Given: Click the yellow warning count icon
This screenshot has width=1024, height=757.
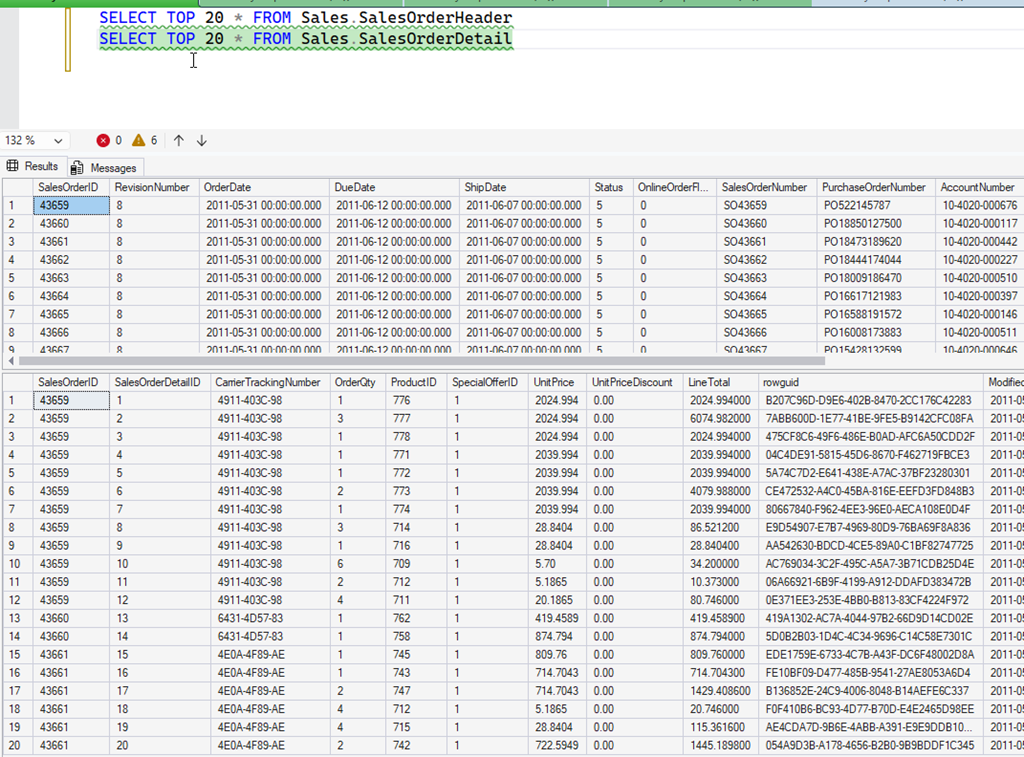Looking at the screenshot, I should (138, 141).
